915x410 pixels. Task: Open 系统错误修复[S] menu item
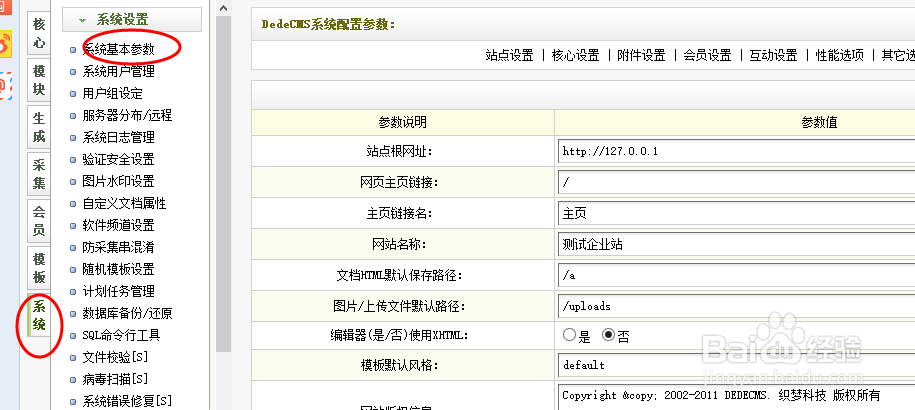[127, 401]
